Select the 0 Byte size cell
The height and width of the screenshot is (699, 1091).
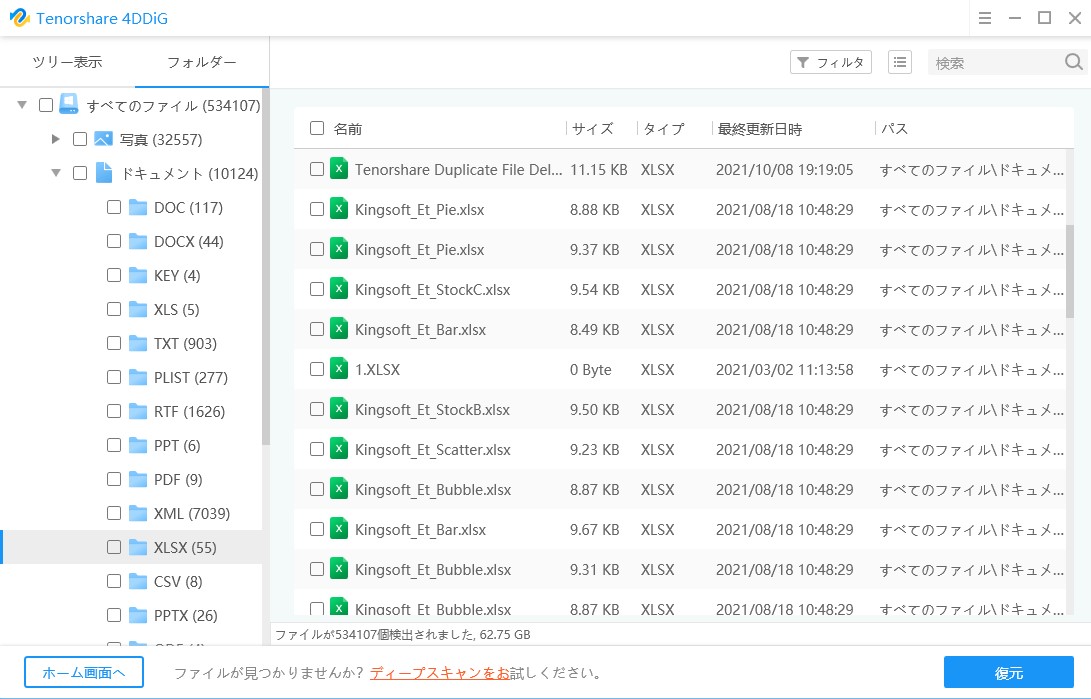coord(590,369)
